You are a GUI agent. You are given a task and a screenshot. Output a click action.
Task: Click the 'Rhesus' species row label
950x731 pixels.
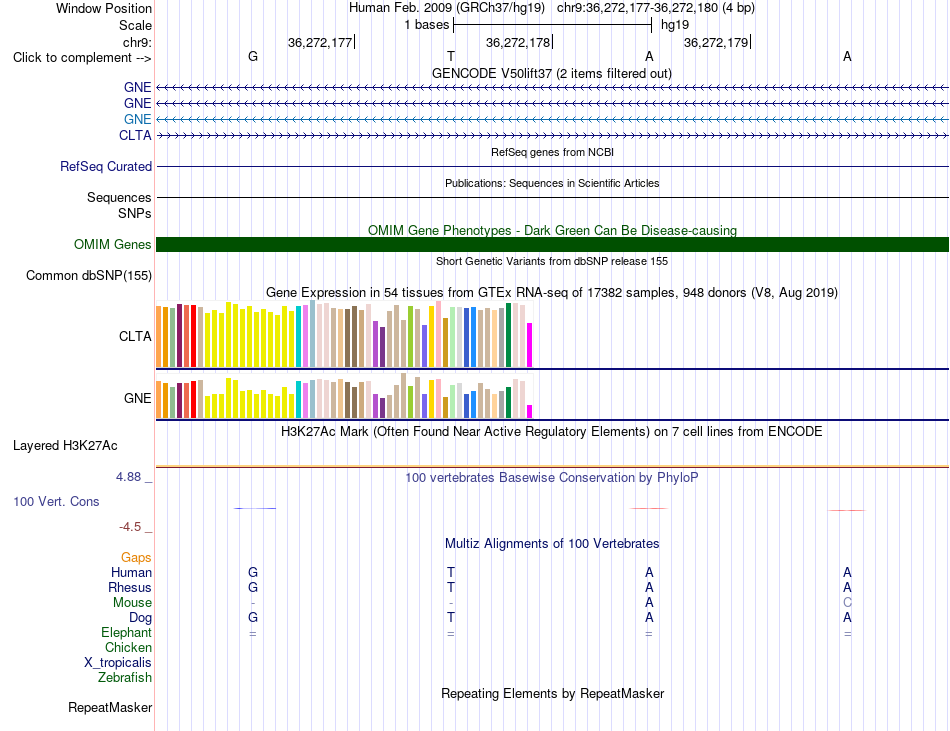tap(130, 587)
